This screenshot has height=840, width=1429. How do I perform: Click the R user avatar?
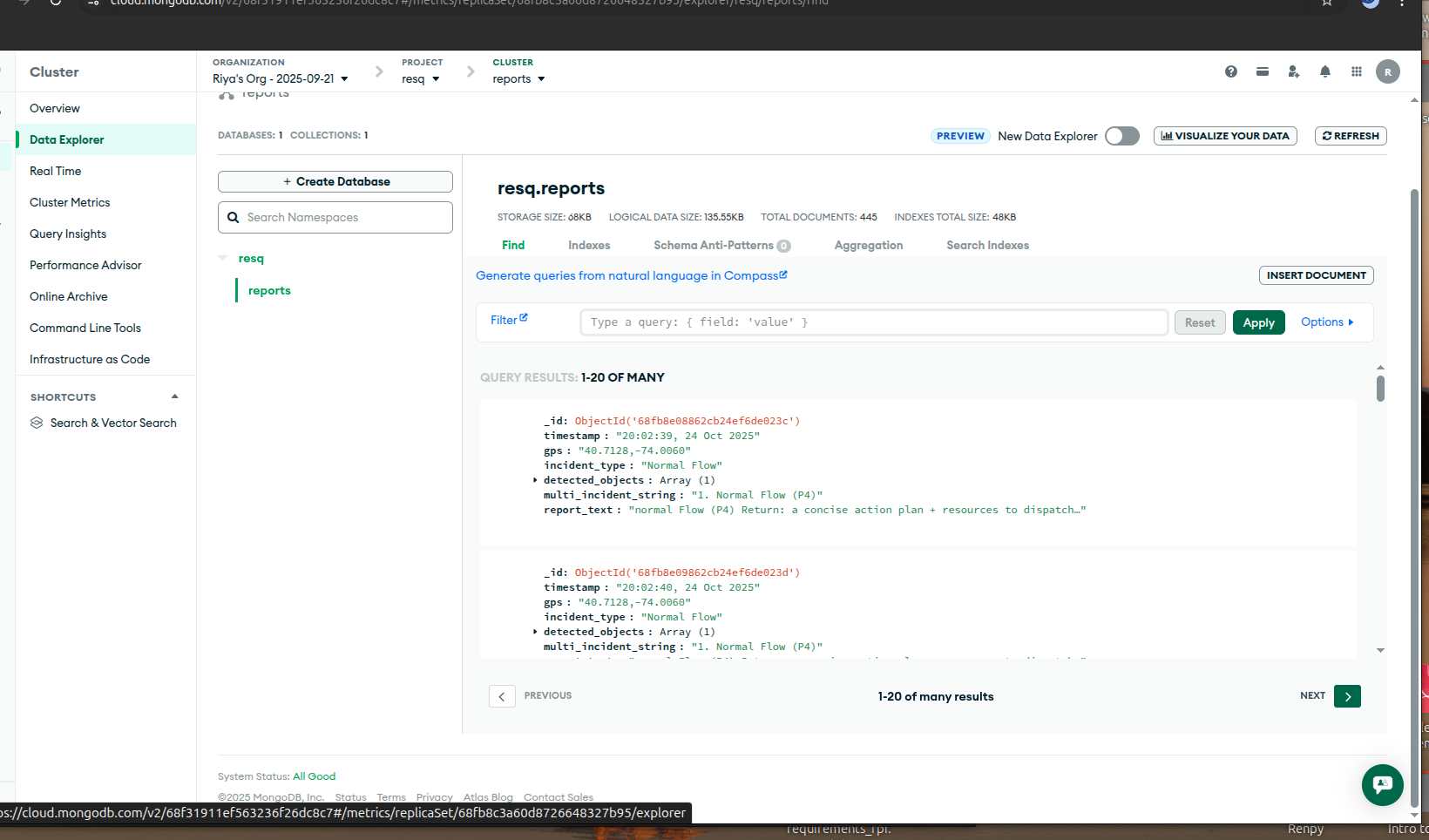click(x=1387, y=71)
